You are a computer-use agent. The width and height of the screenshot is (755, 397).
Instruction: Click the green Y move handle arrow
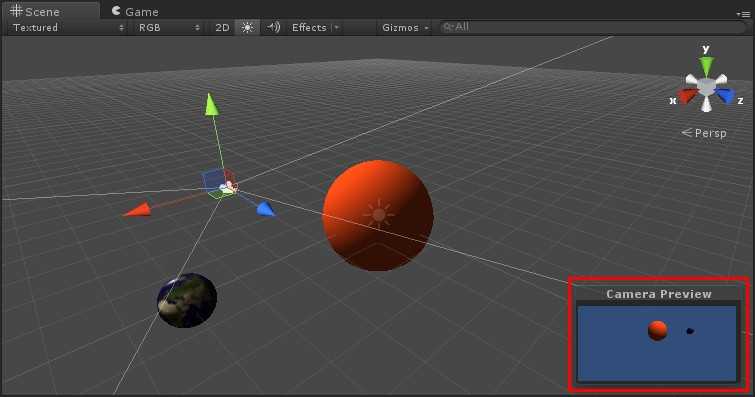211,105
